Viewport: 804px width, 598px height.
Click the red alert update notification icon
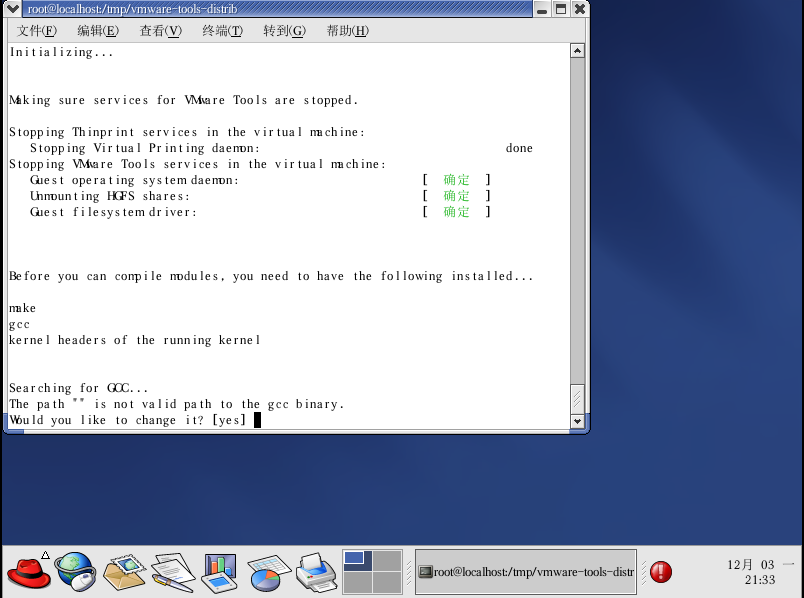coord(660,572)
